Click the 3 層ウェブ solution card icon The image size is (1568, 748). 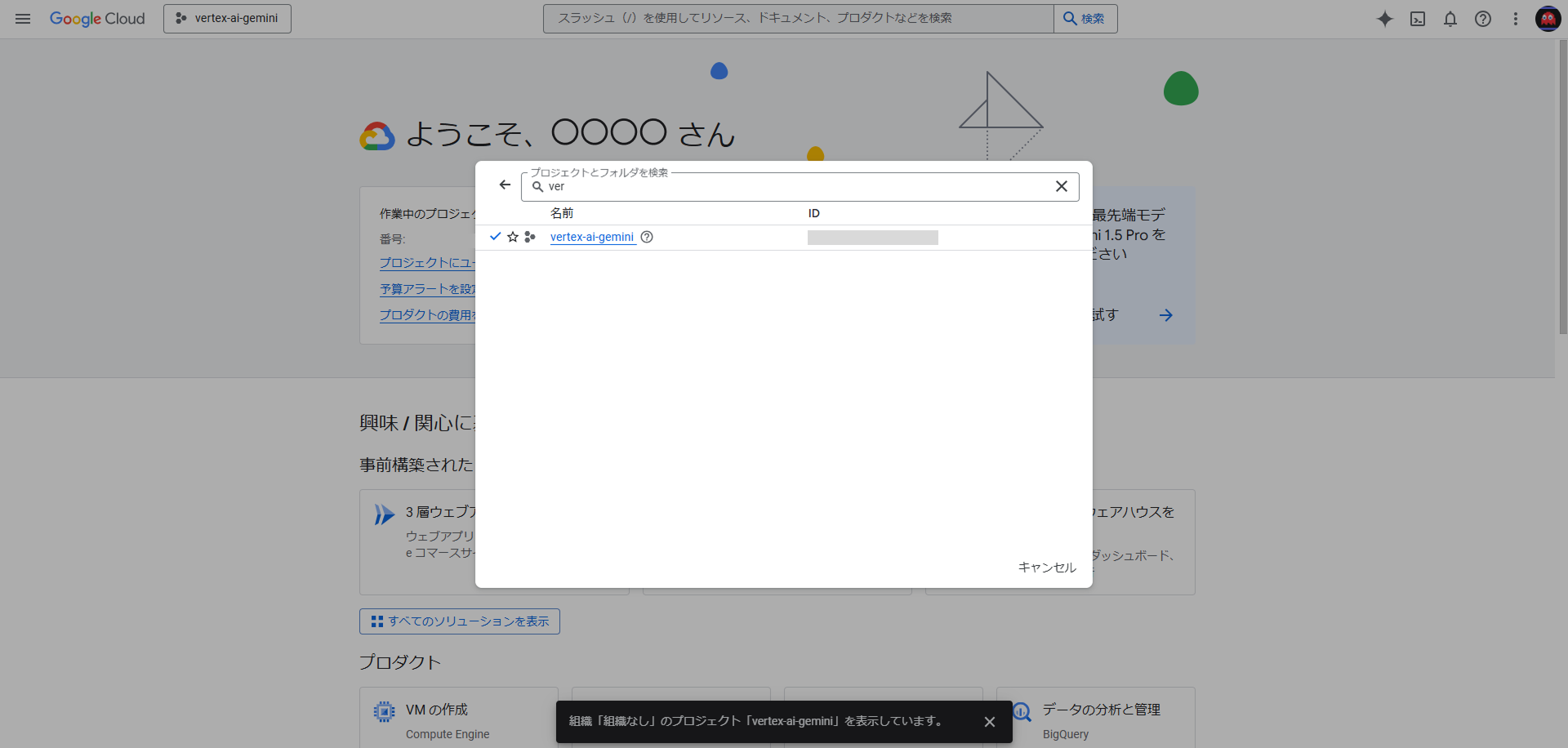[385, 514]
